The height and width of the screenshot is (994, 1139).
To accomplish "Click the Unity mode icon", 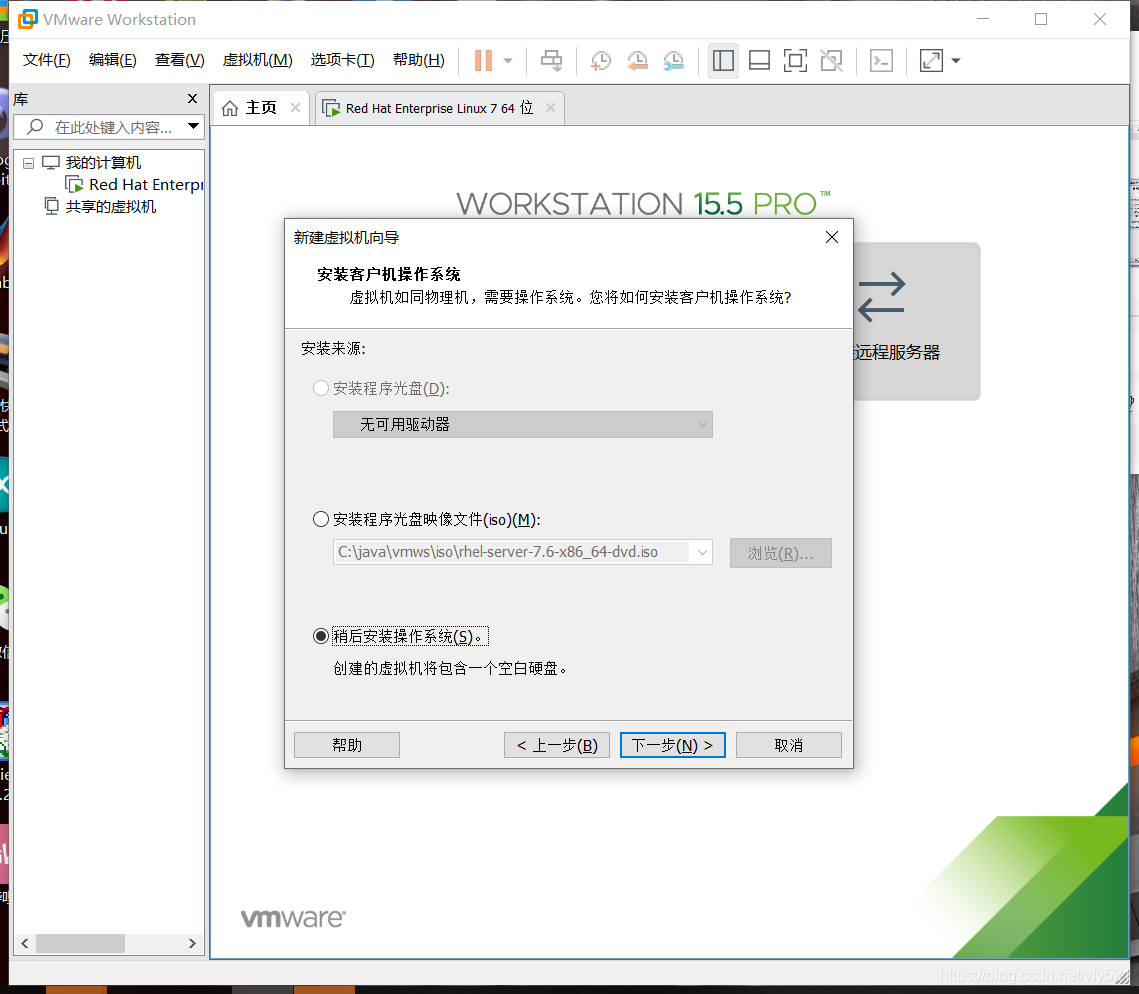I will (832, 61).
